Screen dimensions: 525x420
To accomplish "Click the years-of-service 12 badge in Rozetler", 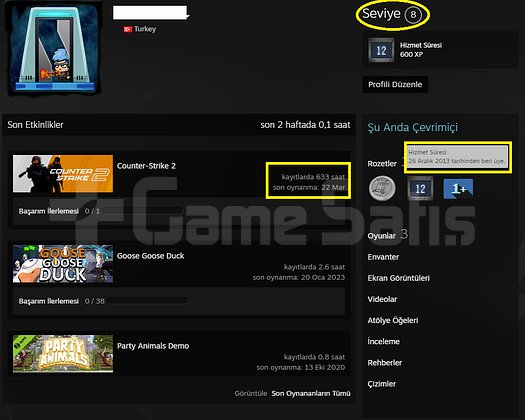I will click(x=420, y=189).
